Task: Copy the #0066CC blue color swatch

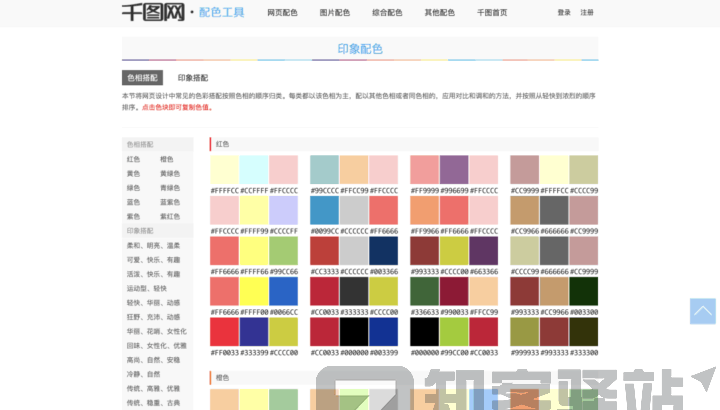Action: [x=283, y=290]
